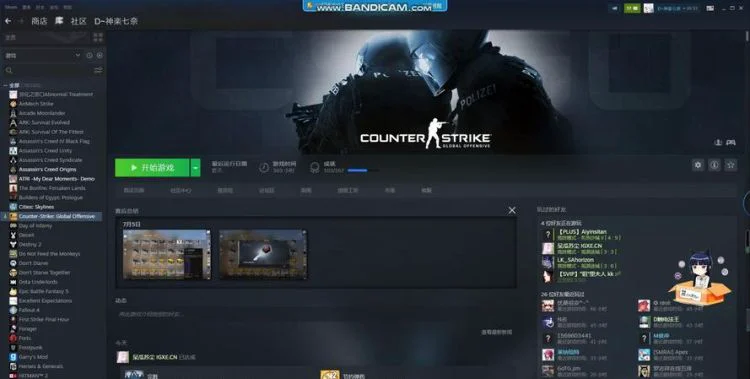Open the account name dropdown in the title bar
This screenshot has height=379, width=750.
point(677,8)
